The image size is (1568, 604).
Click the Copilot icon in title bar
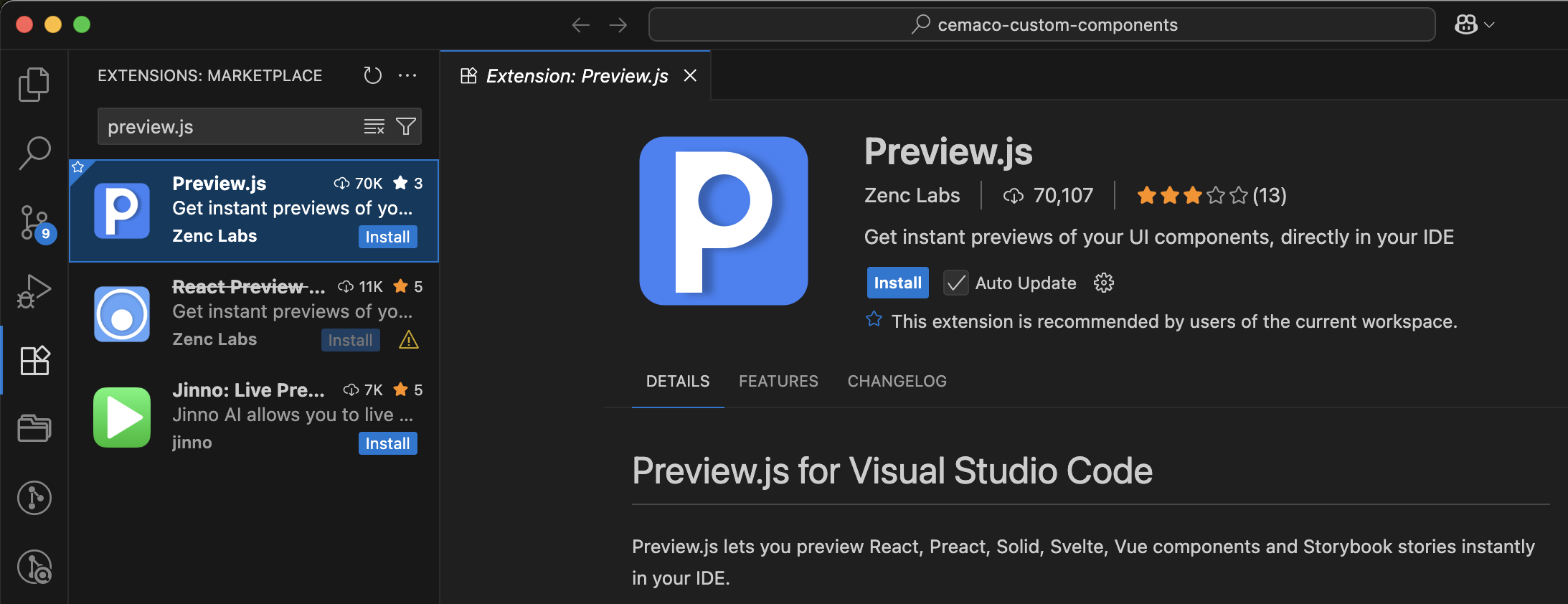point(1465,24)
